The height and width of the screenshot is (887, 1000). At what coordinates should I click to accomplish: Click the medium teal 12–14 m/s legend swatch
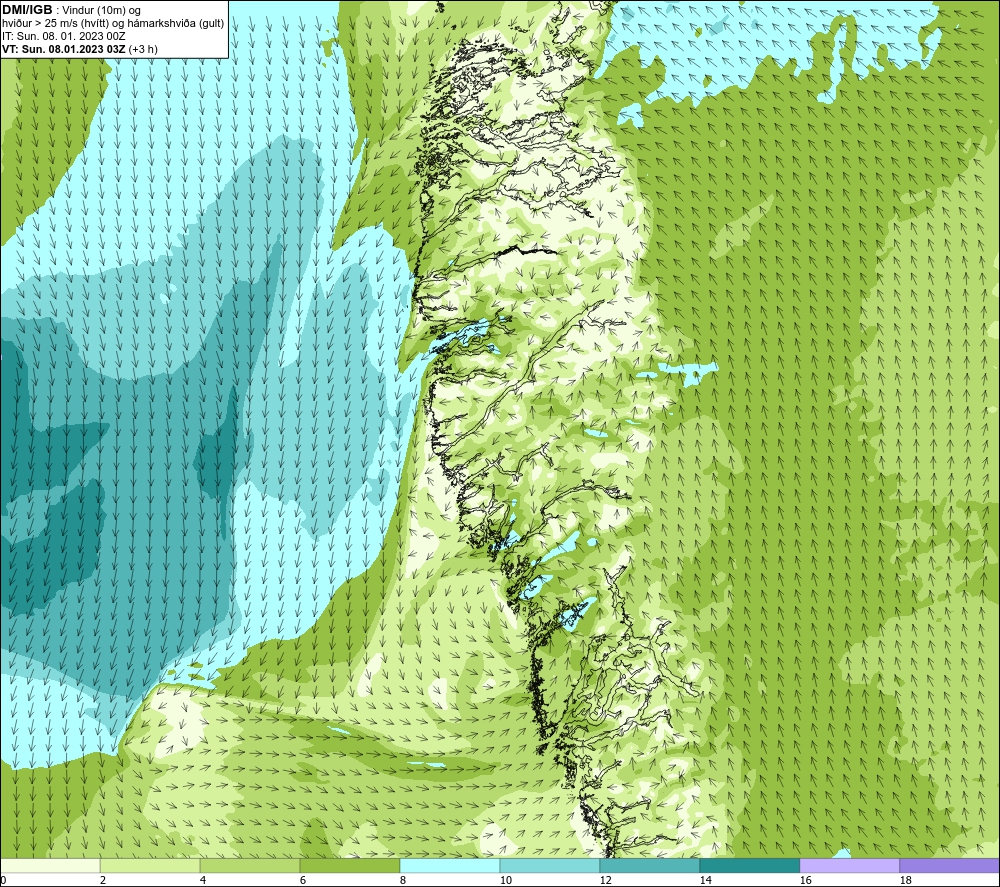pos(649,865)
